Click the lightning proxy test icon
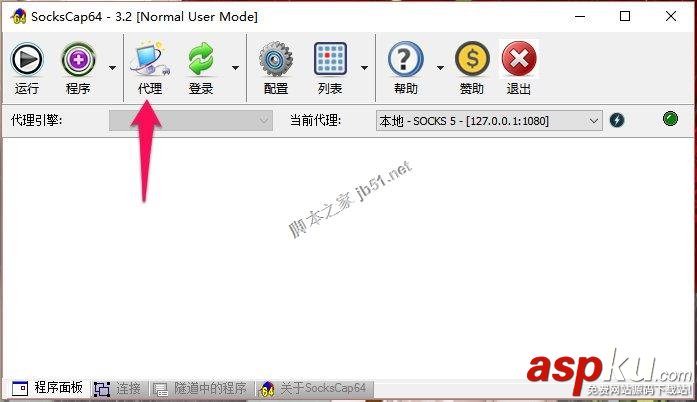Screen dimensions: 697x402 (x=617, y=120)
